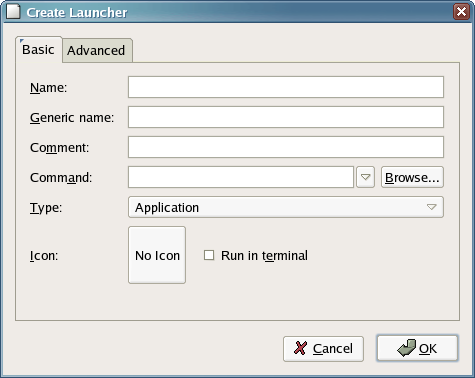475x378 pixels.
Task: Open the Type combo box showing Application
Action: [286, 207]
